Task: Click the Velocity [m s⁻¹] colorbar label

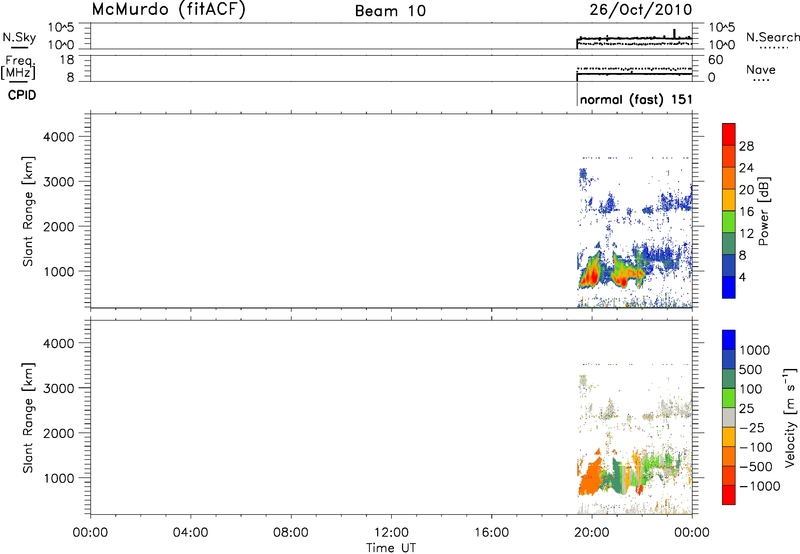Action: [790, 417]
